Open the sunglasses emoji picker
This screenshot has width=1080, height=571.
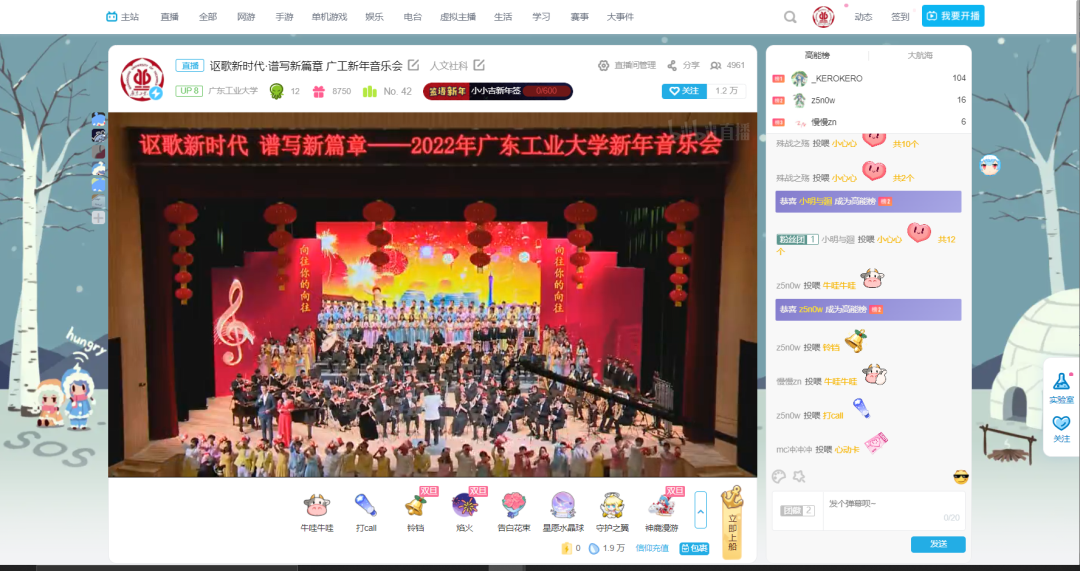(961, 477)
